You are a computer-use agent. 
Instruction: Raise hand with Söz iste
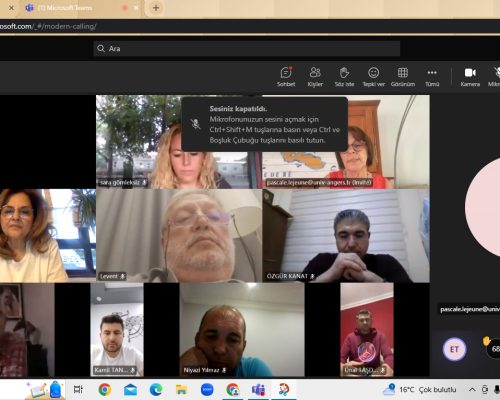pyautogui.click(x=344, y=77)
